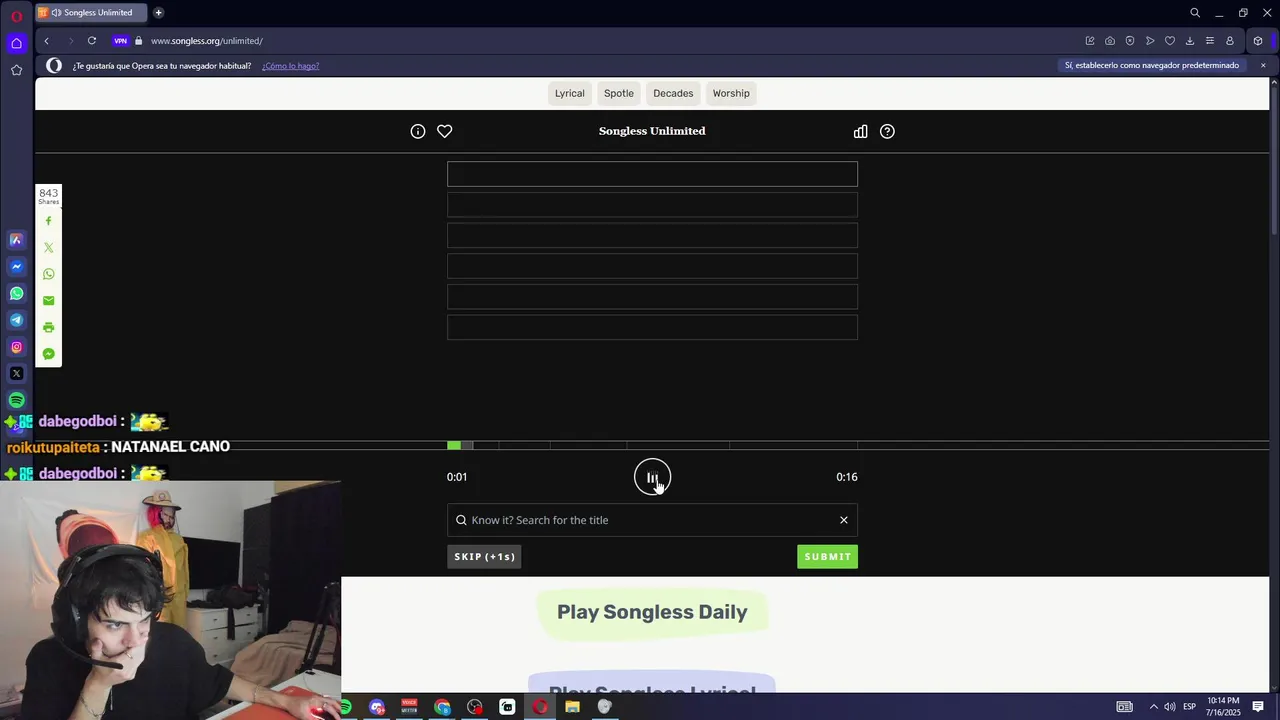Share by email from the share sidebar

click(48, 300)
